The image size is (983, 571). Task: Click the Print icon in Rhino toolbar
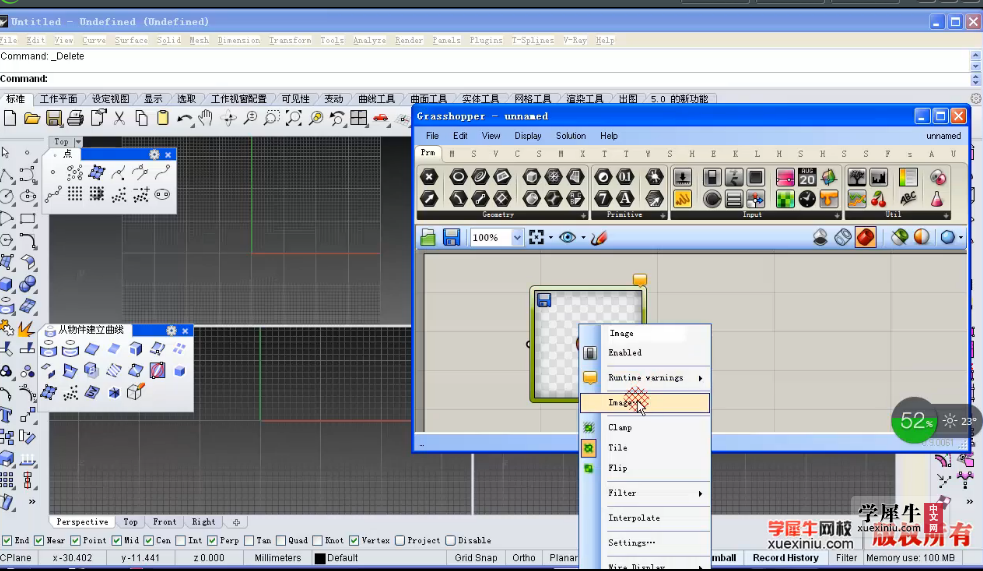click(x=75, y=118)
